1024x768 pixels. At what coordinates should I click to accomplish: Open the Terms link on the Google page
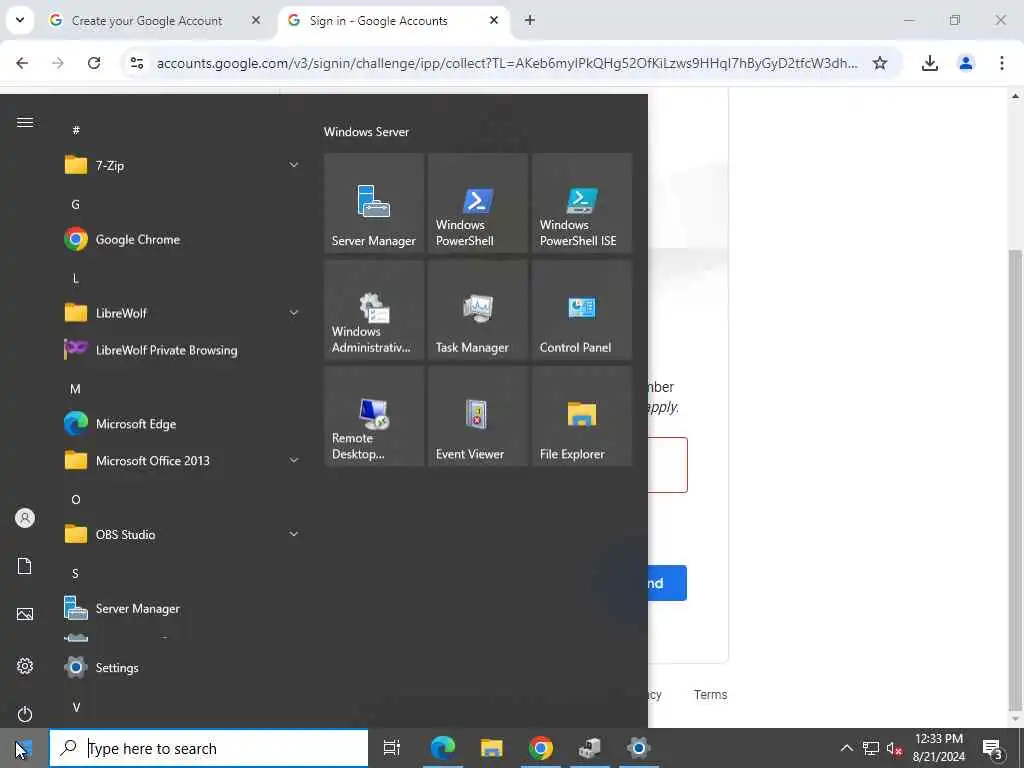point(710,695)
